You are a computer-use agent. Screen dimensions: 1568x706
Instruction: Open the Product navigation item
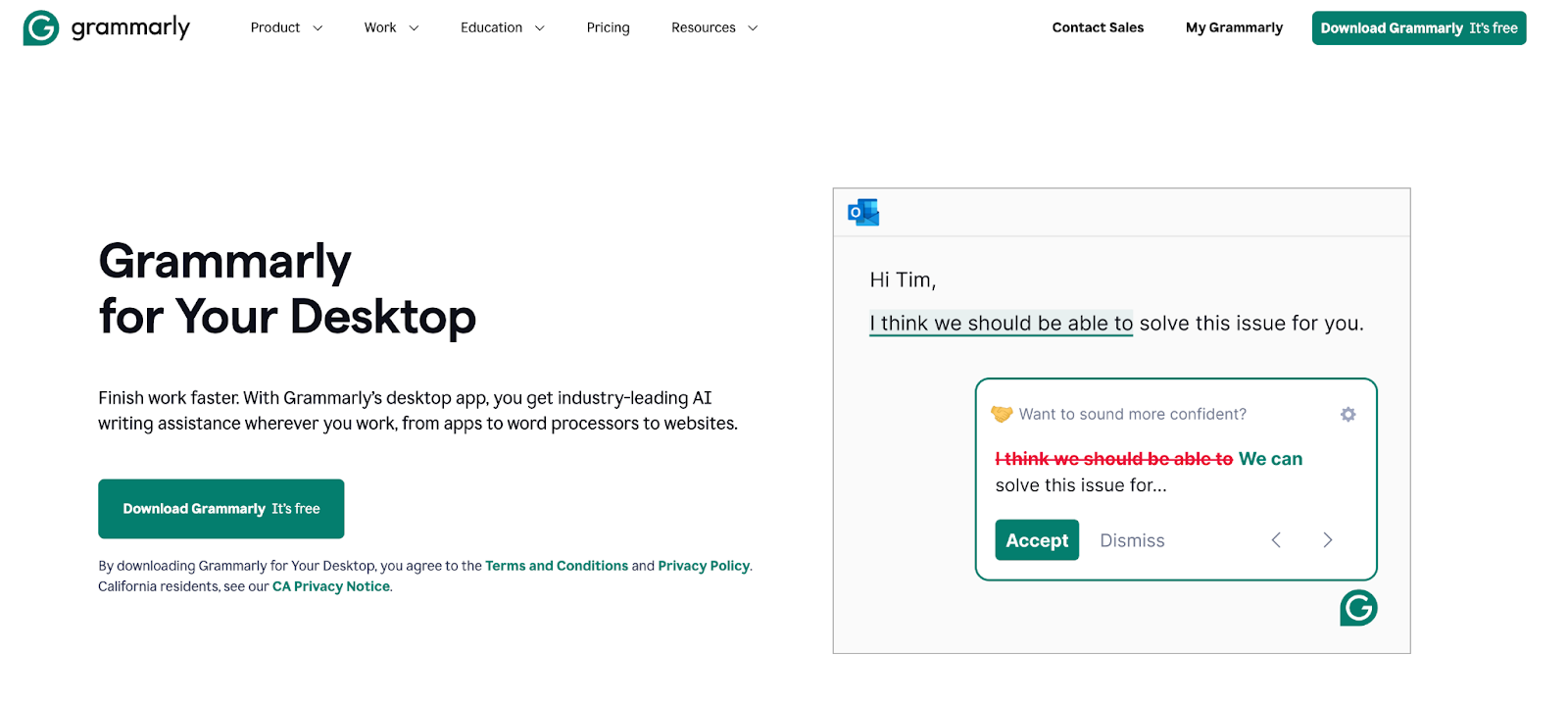coord(275,27)
